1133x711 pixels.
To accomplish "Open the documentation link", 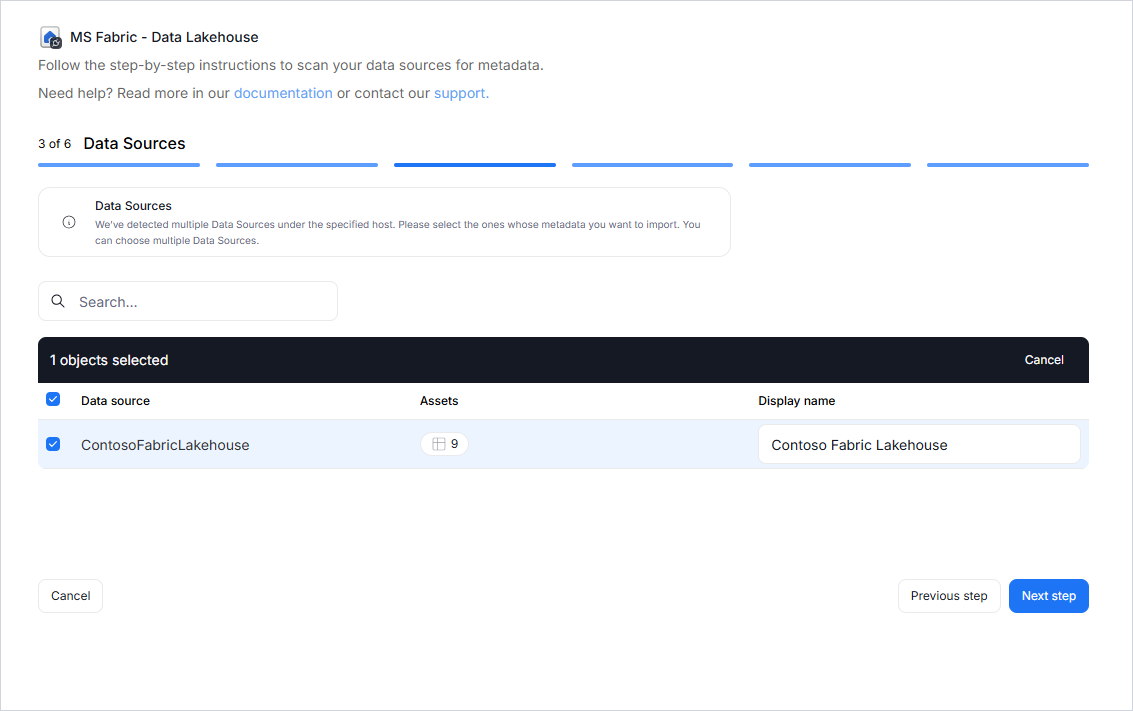I will pyautogui.click(x=283, y=93).
